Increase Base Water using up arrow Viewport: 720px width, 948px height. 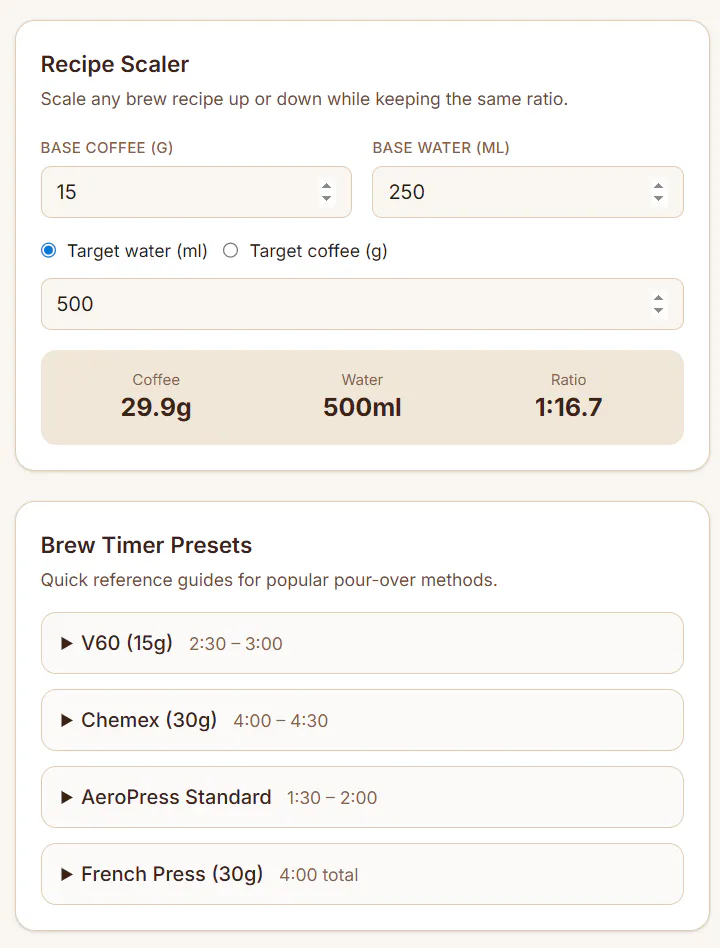click(658, 186)
